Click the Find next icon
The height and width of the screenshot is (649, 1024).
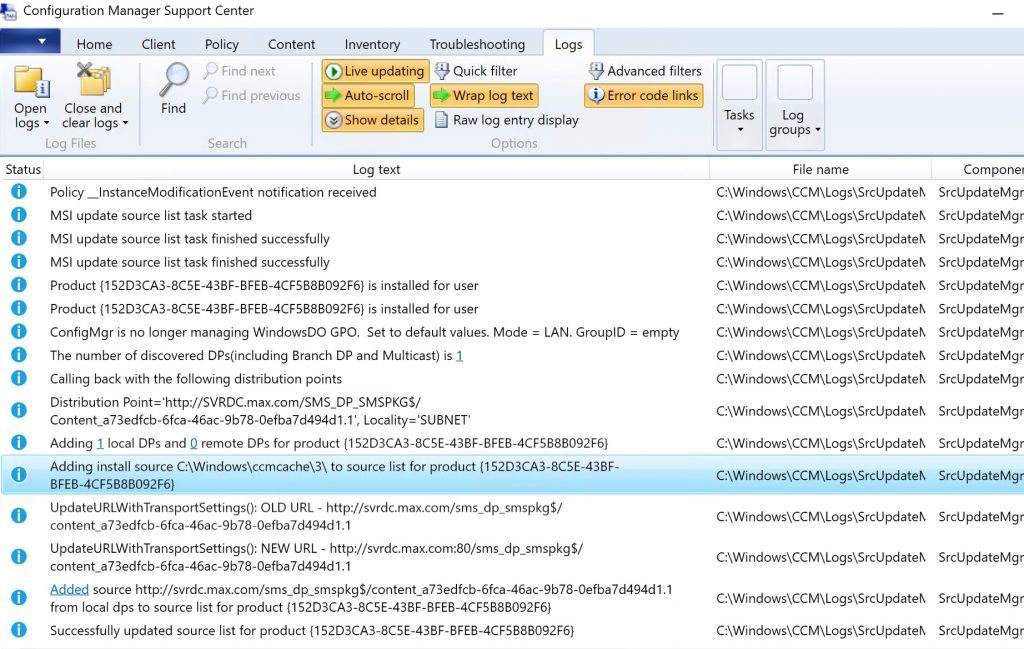213,70
